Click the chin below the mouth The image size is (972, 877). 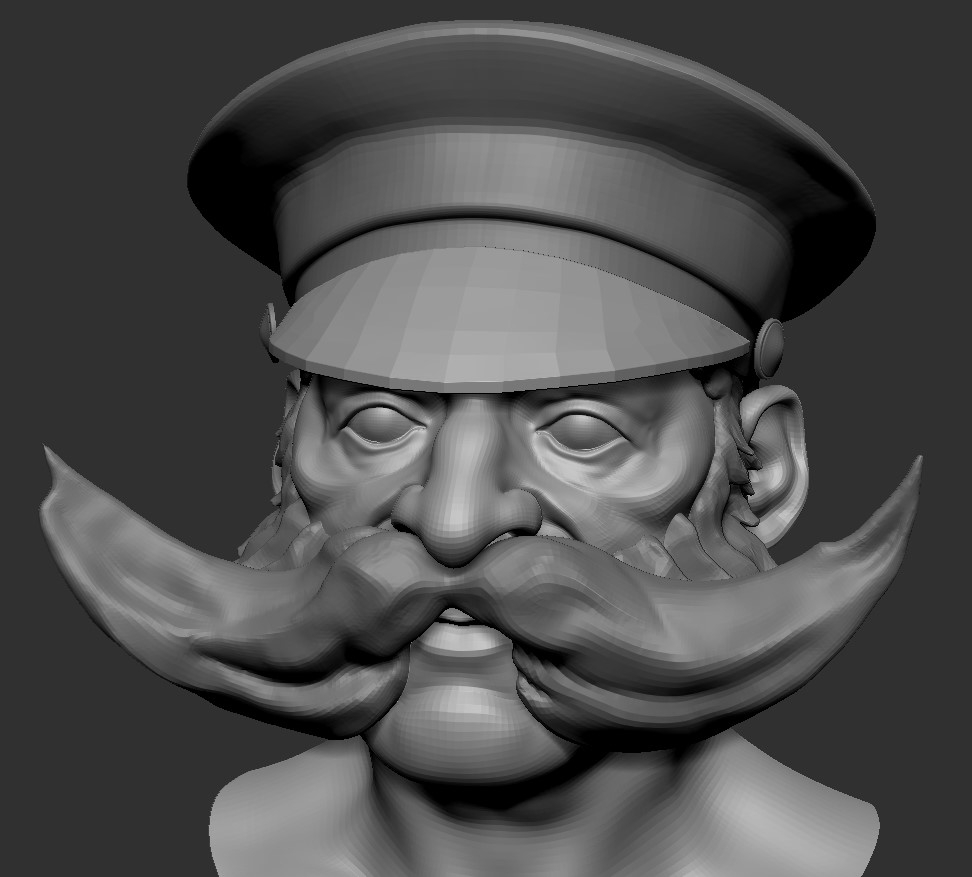click(460, 715)
